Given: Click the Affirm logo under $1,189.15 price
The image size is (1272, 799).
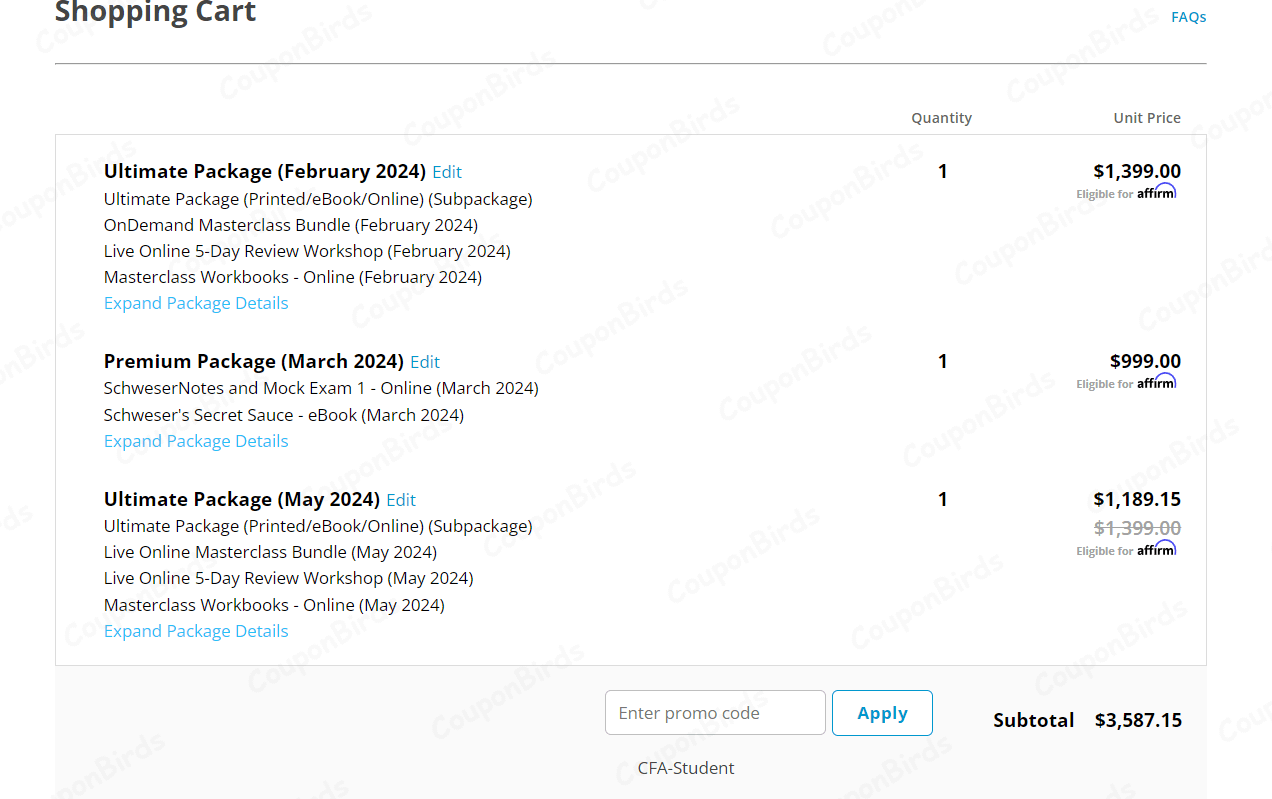Looking at the screenshot, I should tap(1156, 549).
